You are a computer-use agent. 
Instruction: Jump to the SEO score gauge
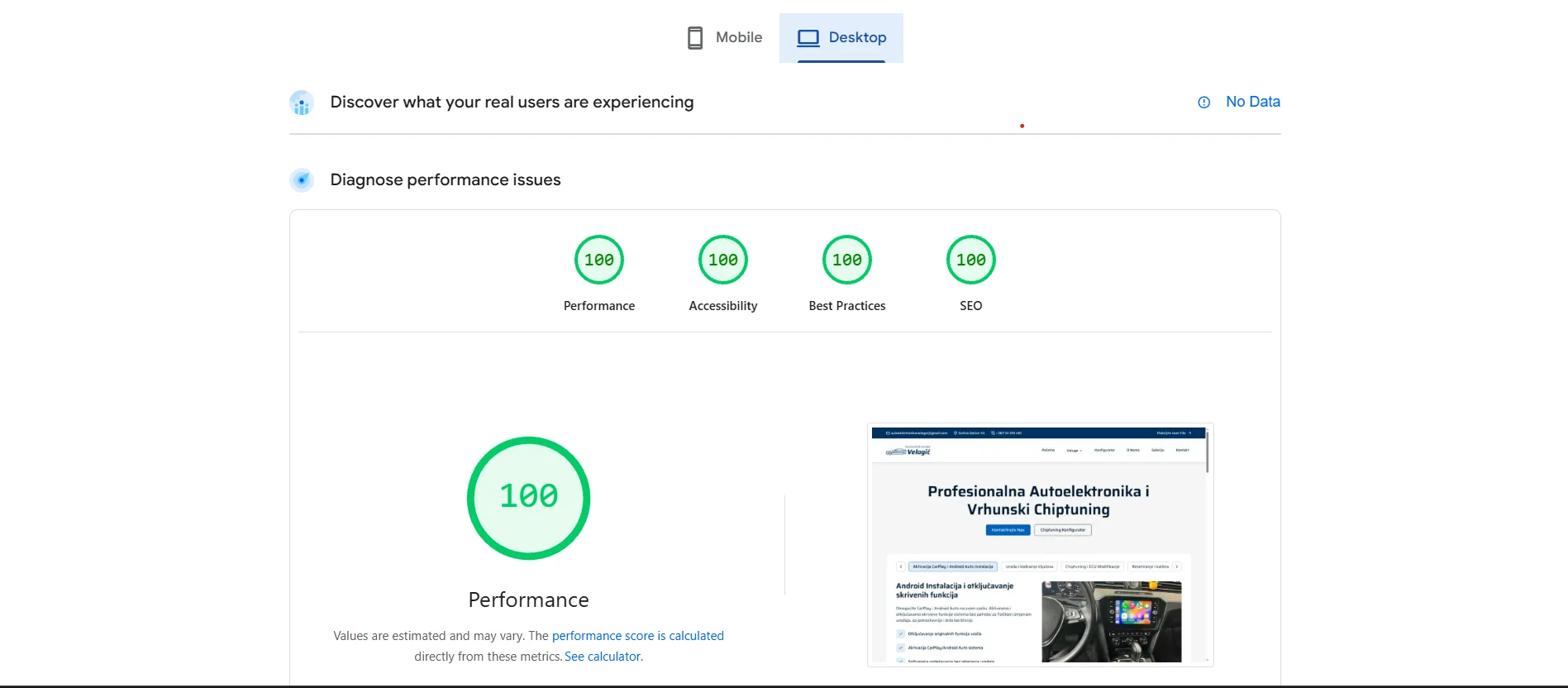(x=971, y=260)
